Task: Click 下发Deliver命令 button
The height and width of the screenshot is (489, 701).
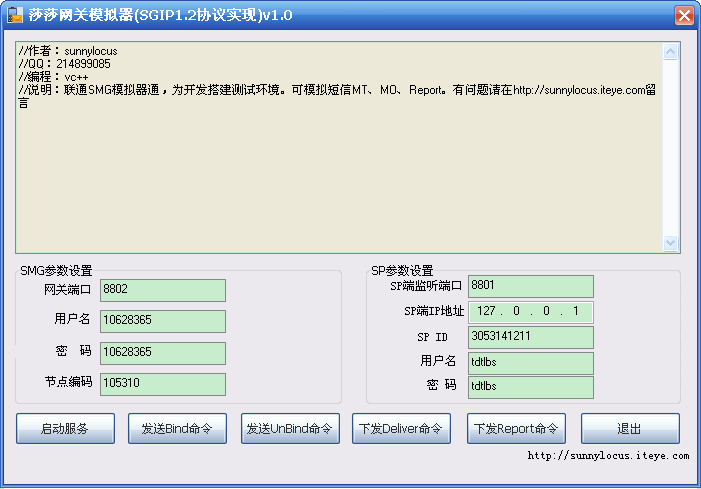Action: (x=401, y=429)
